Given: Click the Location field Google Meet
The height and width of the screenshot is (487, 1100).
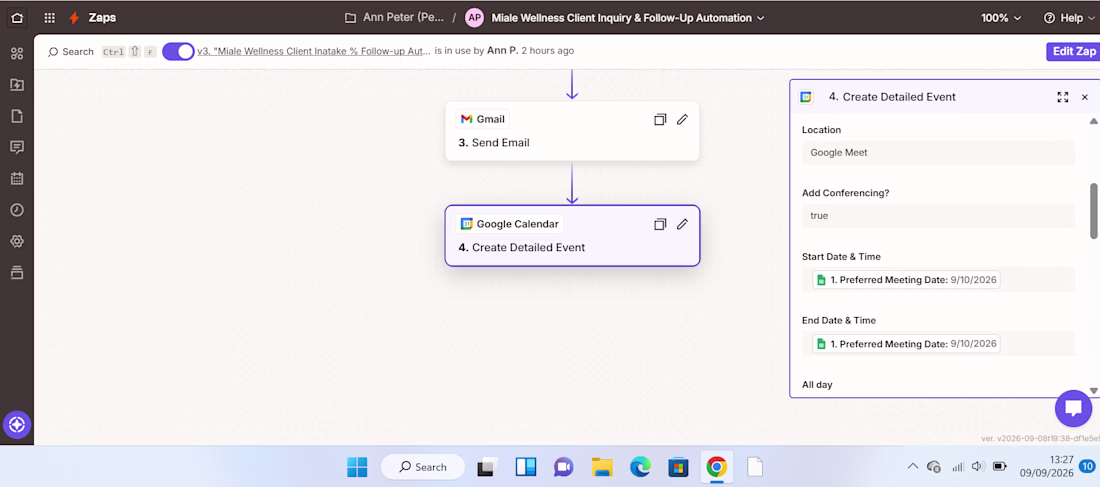Looking at the screenshot, I should coord(939,152).
